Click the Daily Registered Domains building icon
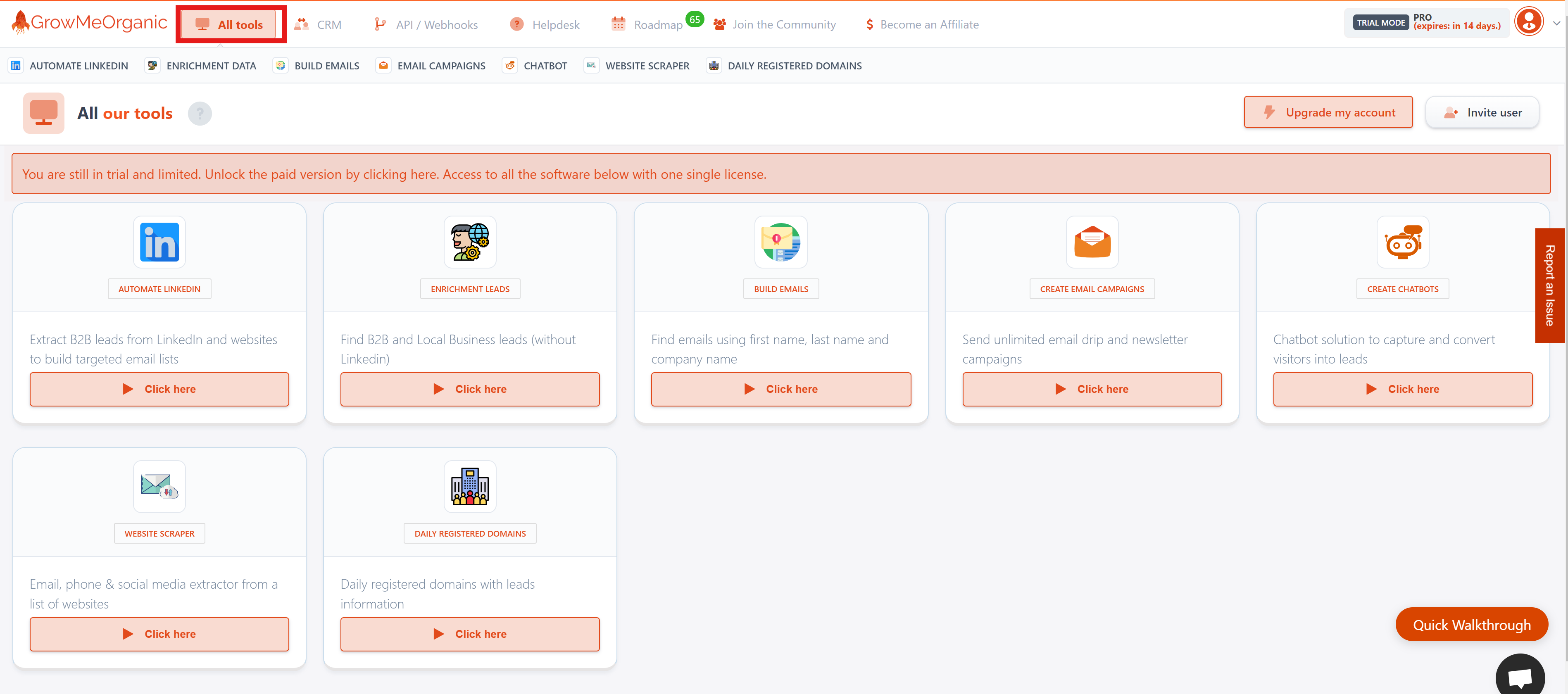The width and height of the screenshot is (1568, 694). pos(470,486)
